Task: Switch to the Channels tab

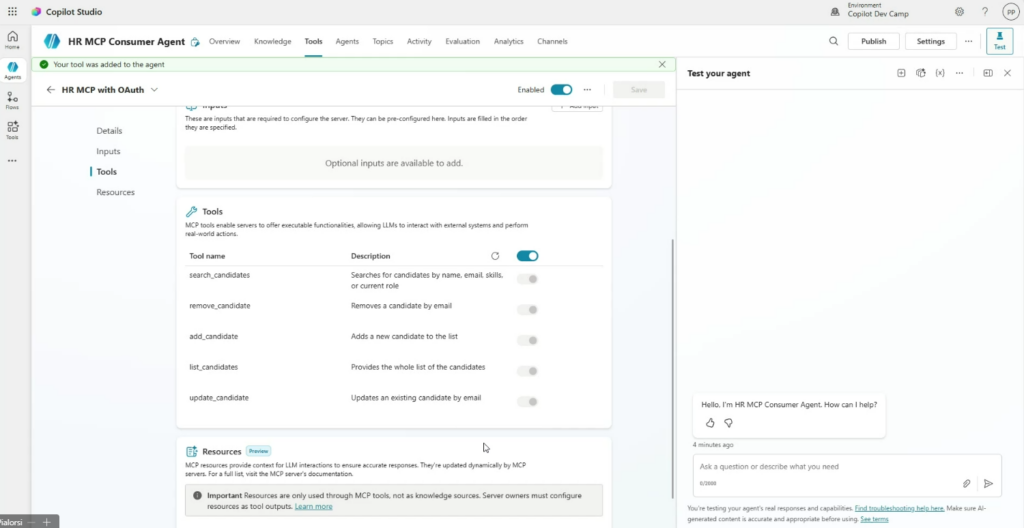Action: (552, 41)
